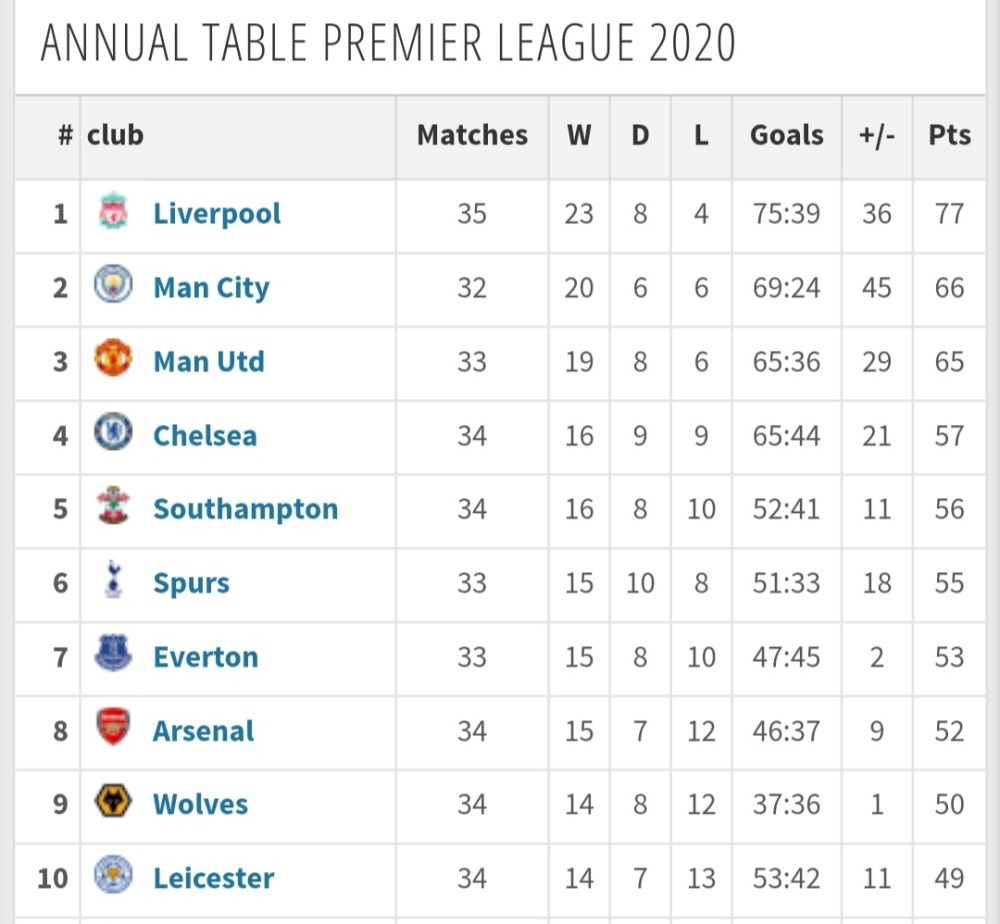Click the Annual Table Premier League 2020 heading

click(388, 43)
